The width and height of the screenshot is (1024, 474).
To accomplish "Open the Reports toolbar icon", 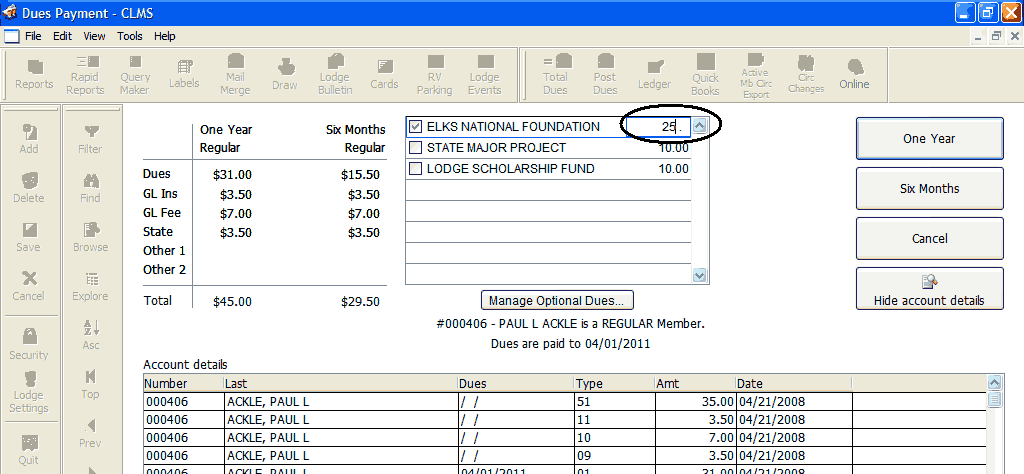I will [34, 74].
